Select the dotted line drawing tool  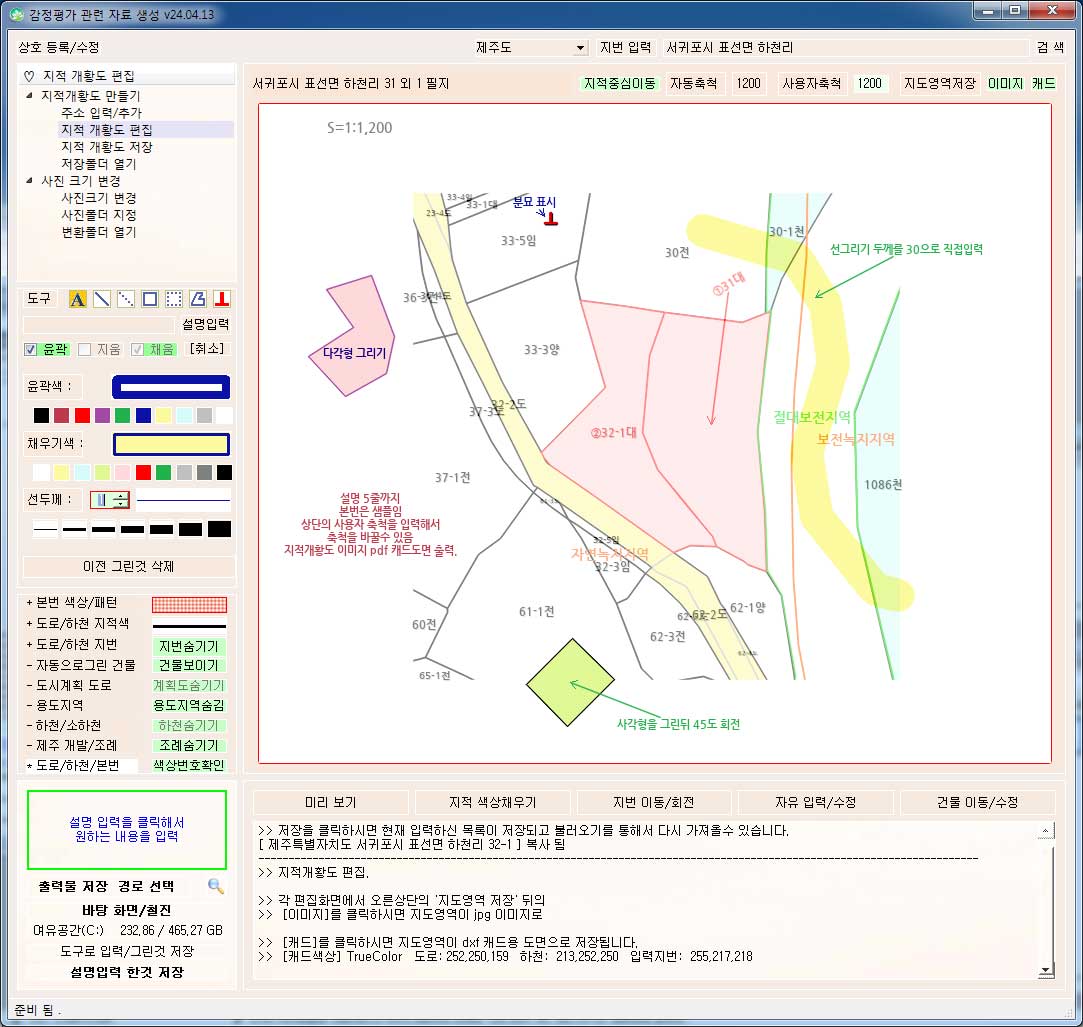pyautogui.click(x=126, y=298)
